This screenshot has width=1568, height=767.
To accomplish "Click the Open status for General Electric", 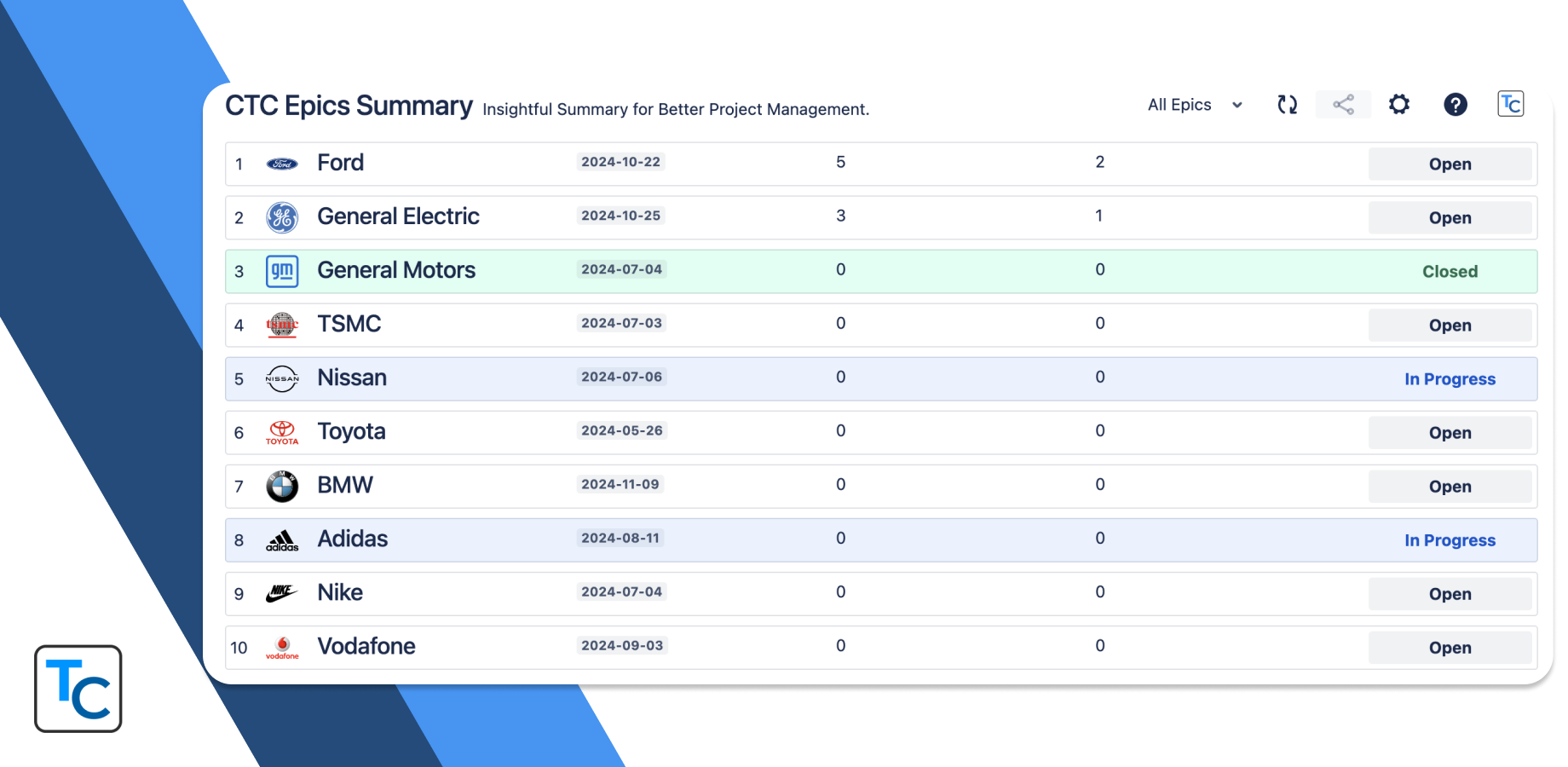I will (x=1450, y=217).
